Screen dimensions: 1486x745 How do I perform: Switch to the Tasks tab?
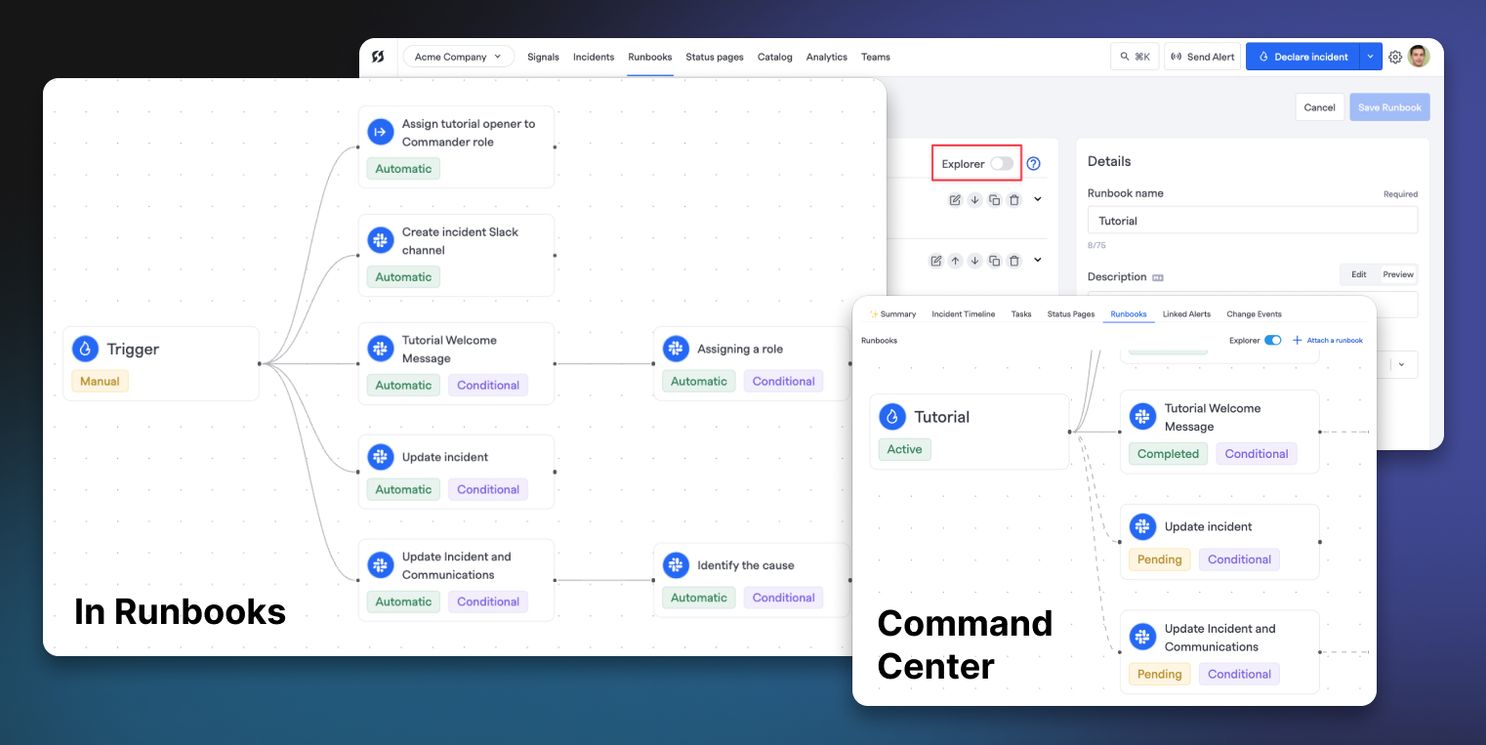[1021, 314]
